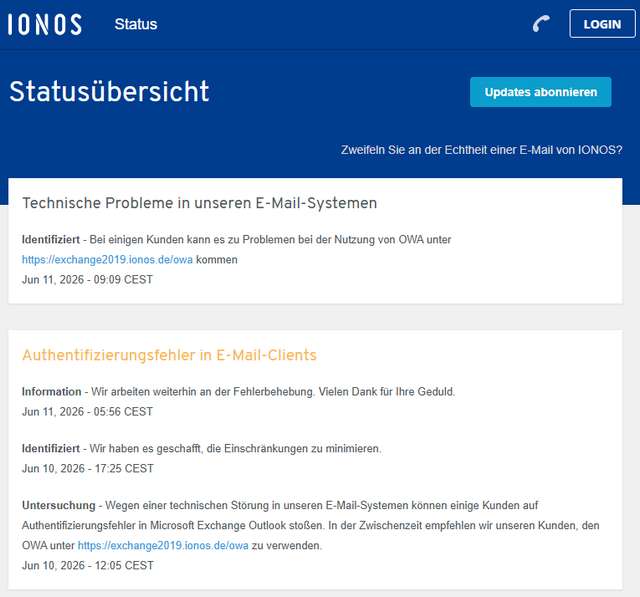Click the 'Information' status label
640x597 pixels.
point(52,392)
